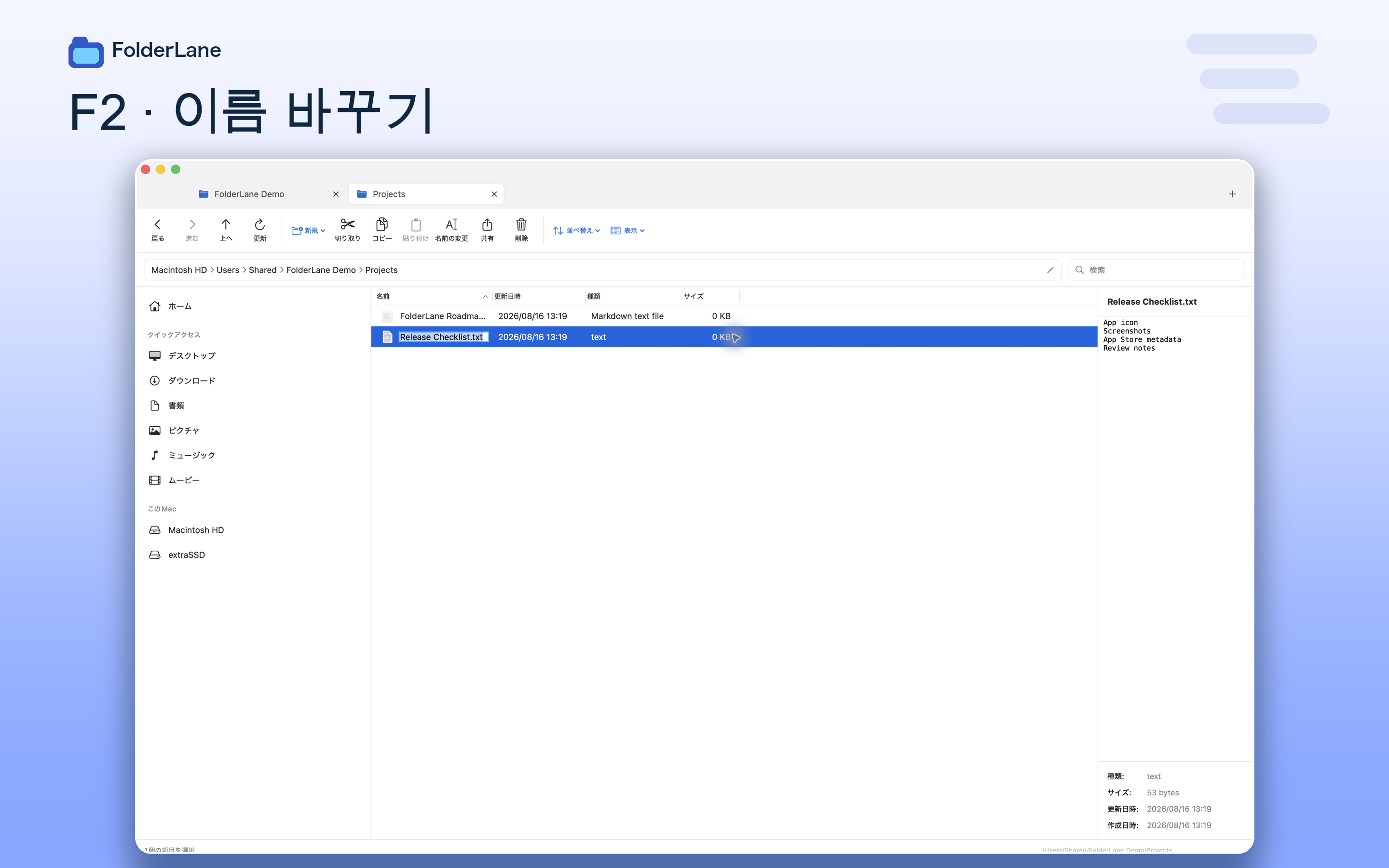1389x868 pixels.
Task: Go up one folder with 上へ
Action: coord(226,230)
